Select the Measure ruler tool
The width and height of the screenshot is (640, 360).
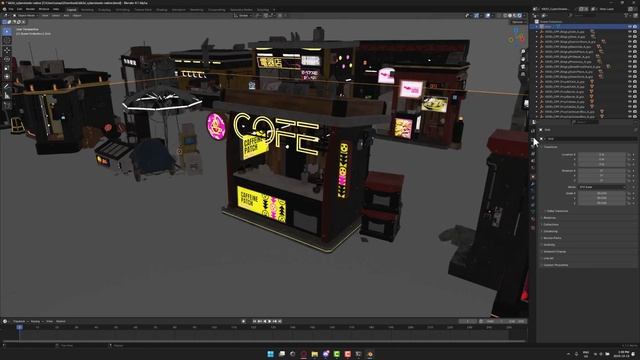pos(7,96)
